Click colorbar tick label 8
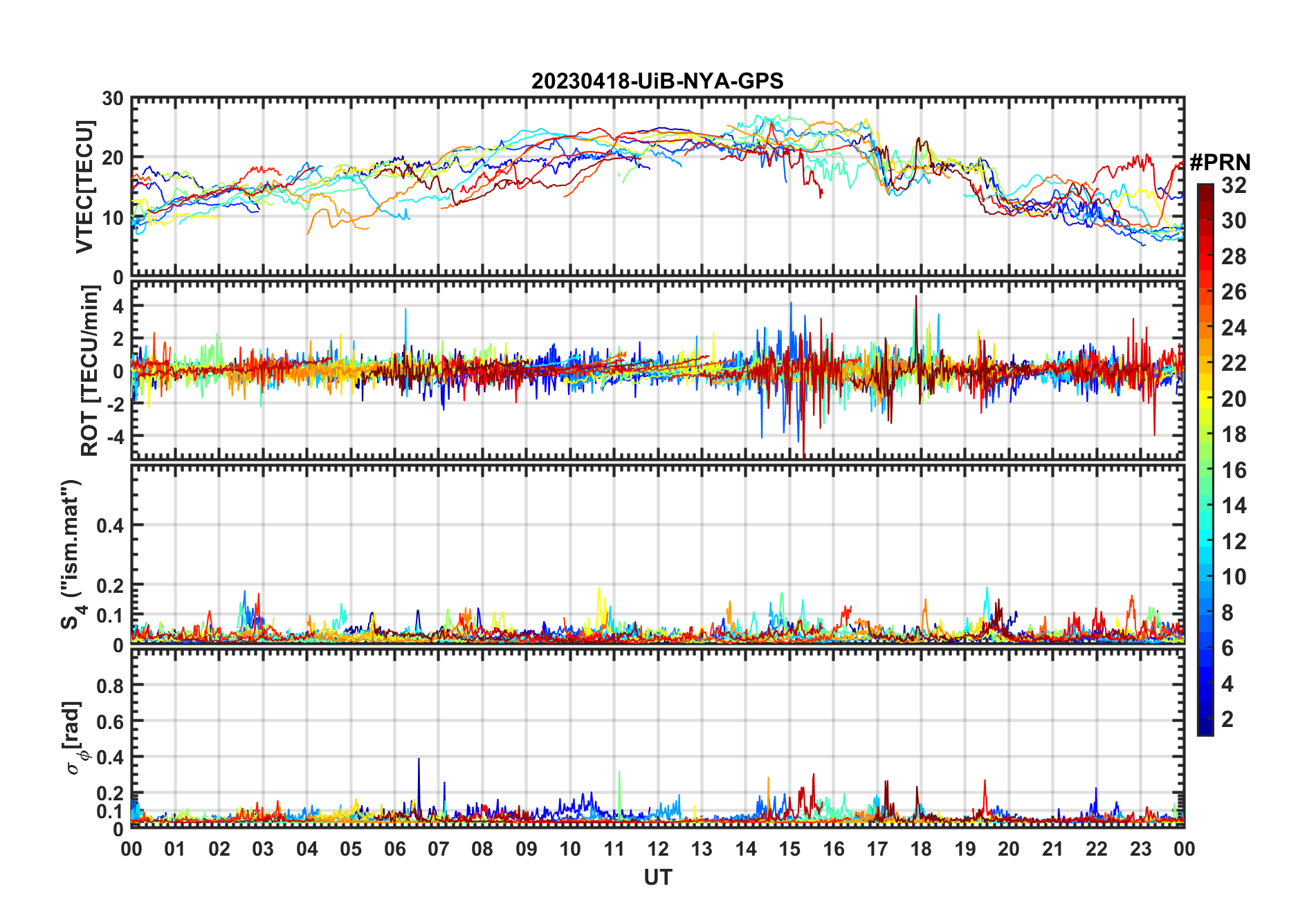Viewport: 1316px width, 920px height. point(1227,612)
